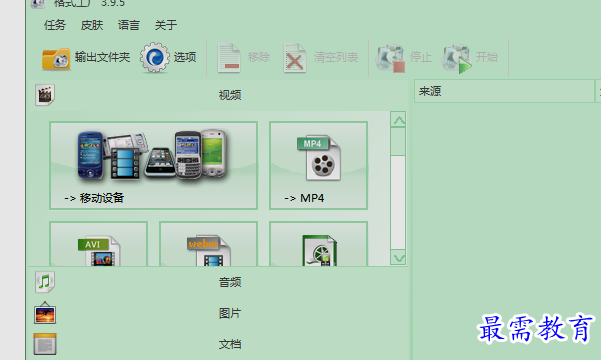Click the 选项 text label
Viewport: 601px width, 360px height.
pos(185,57)
